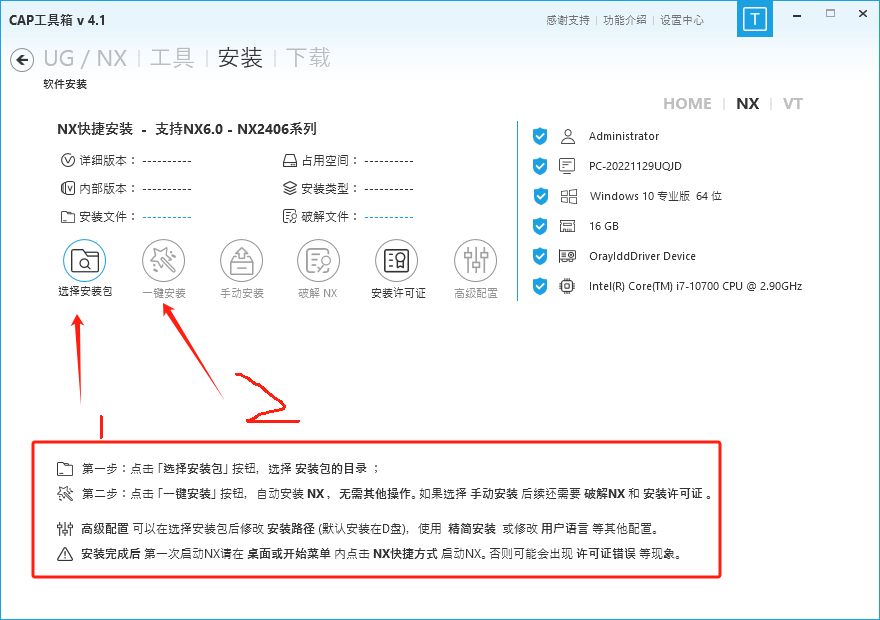Open 设置中心 settings link

click(681, 20)
